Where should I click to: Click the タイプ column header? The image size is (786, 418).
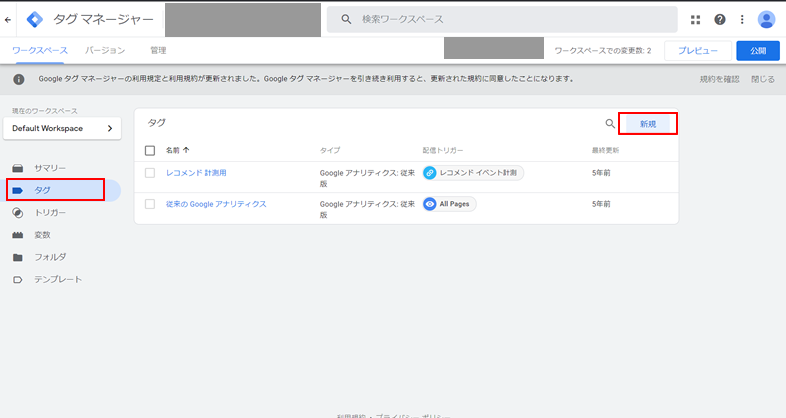[x=330, y=150]
